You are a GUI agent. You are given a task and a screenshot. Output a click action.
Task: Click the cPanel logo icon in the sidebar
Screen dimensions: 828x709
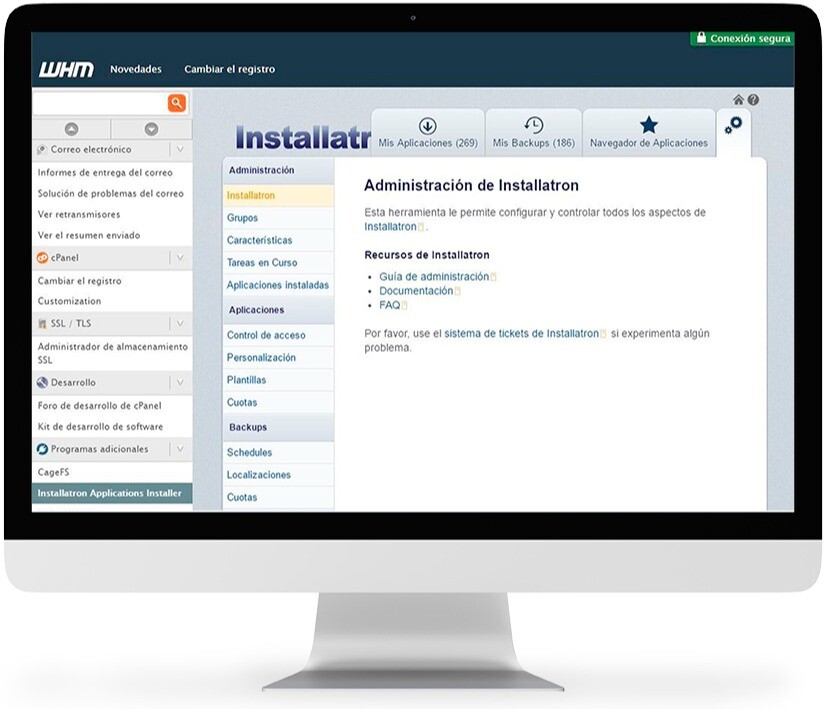[42, 255]
